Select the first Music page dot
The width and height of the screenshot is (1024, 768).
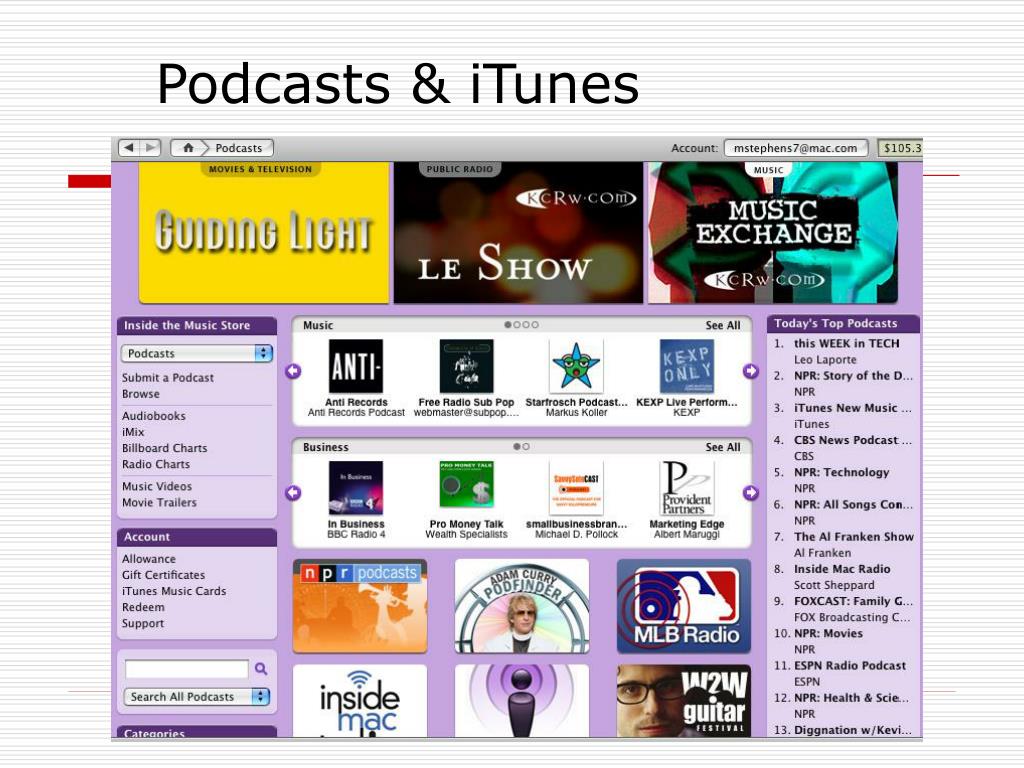pyautogui.click(x=508, y=325)
